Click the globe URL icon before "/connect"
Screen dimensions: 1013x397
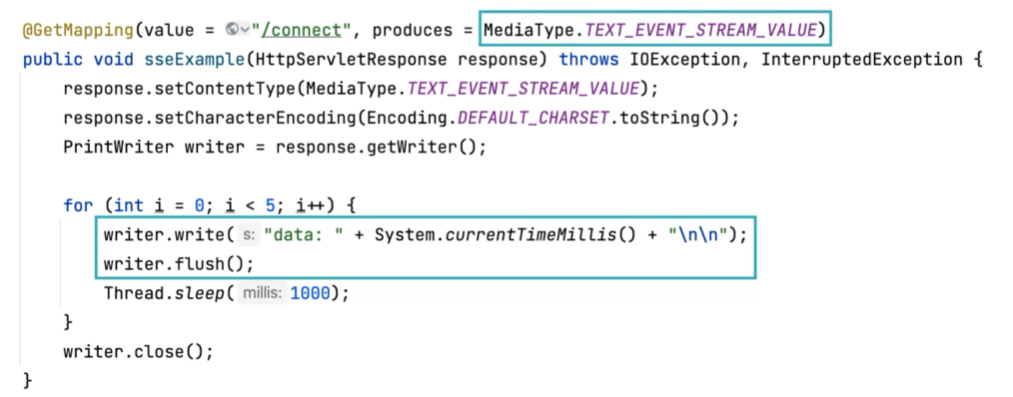coord(232,30)
